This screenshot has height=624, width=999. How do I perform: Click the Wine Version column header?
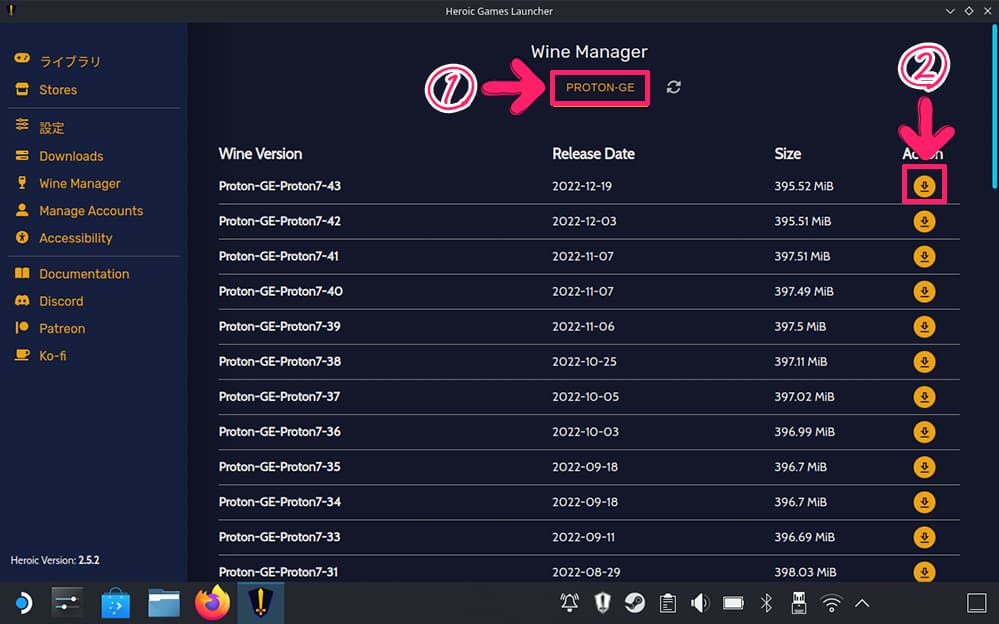[x=260, y=154]
